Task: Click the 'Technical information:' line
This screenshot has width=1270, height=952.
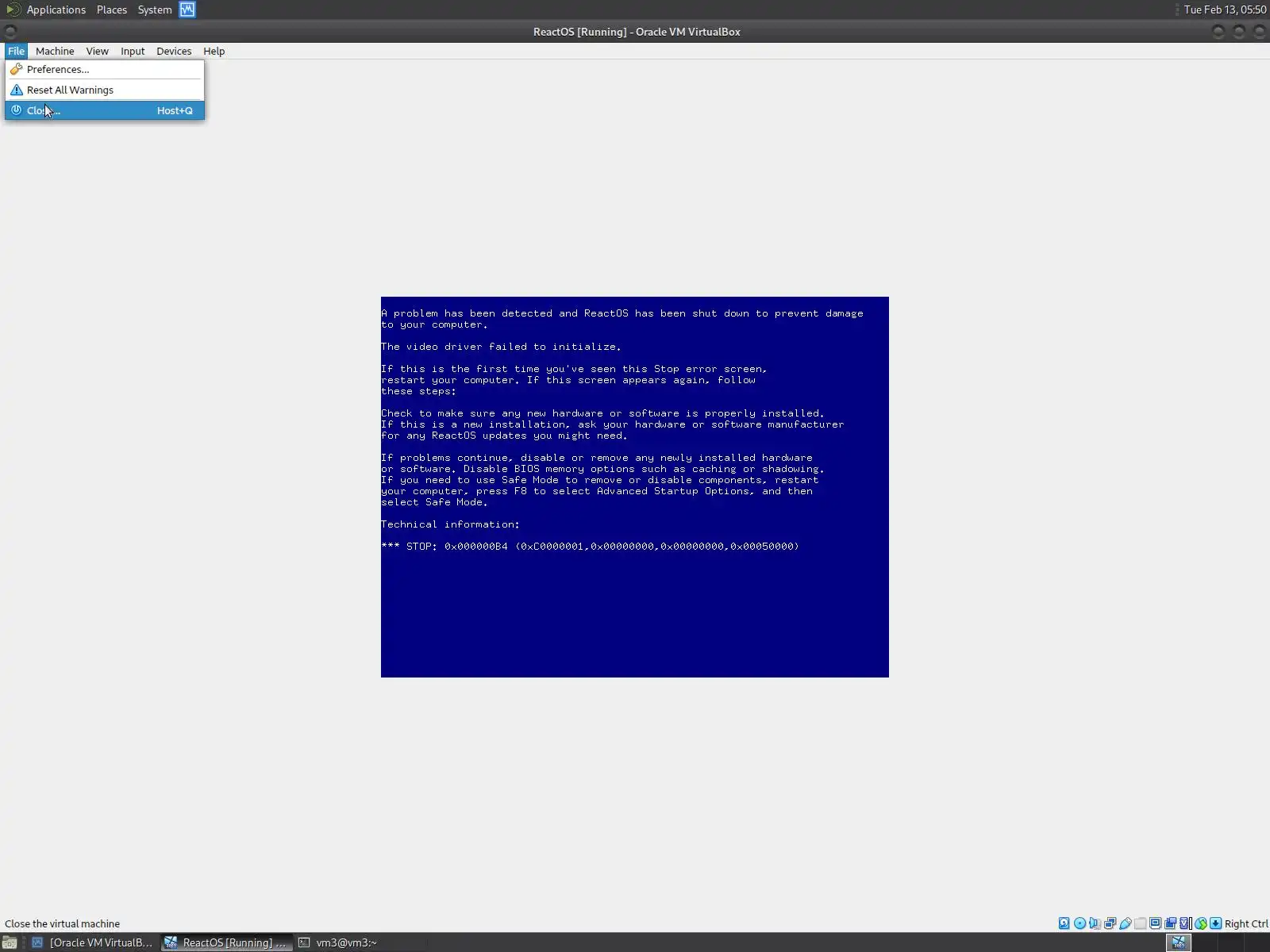Action: [x=450, y=524]
